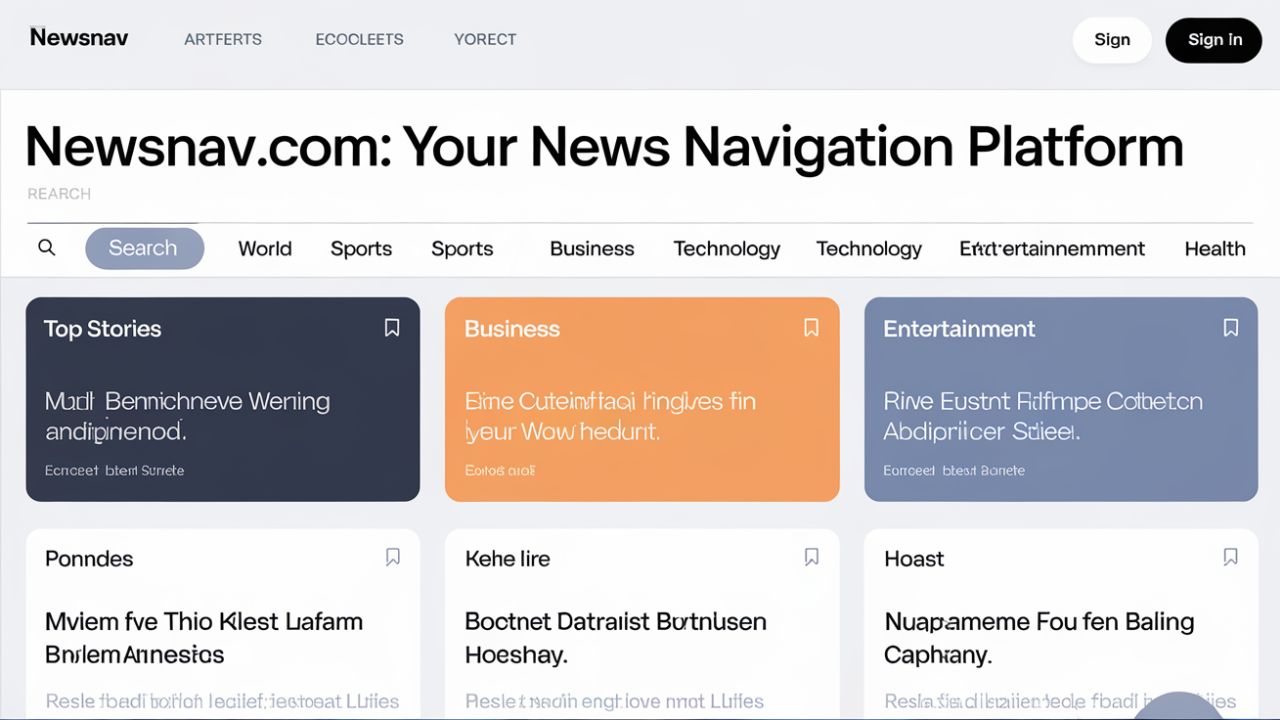Select the Health category tab
Viewport: 1280px width, 720px height.
(x=1215, y=249)
